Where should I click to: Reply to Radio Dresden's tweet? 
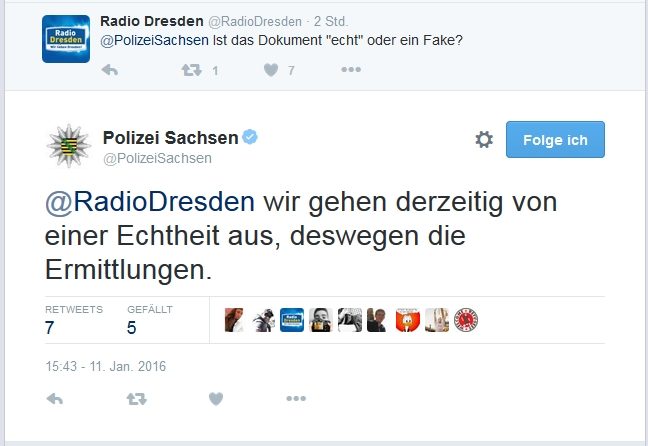(110, 70)
